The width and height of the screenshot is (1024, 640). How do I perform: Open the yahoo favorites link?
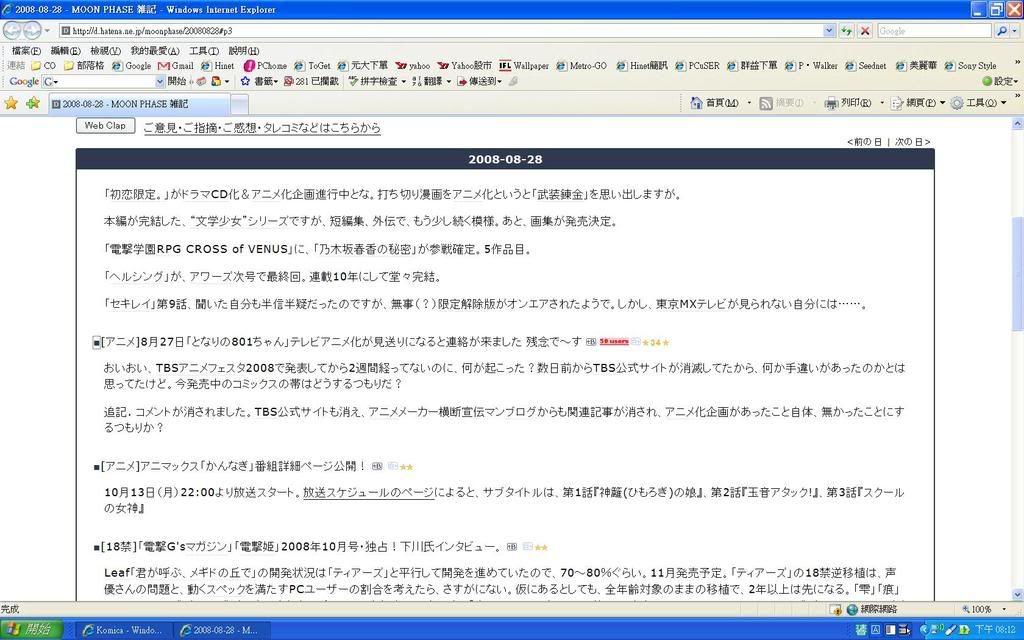[413, 66]
